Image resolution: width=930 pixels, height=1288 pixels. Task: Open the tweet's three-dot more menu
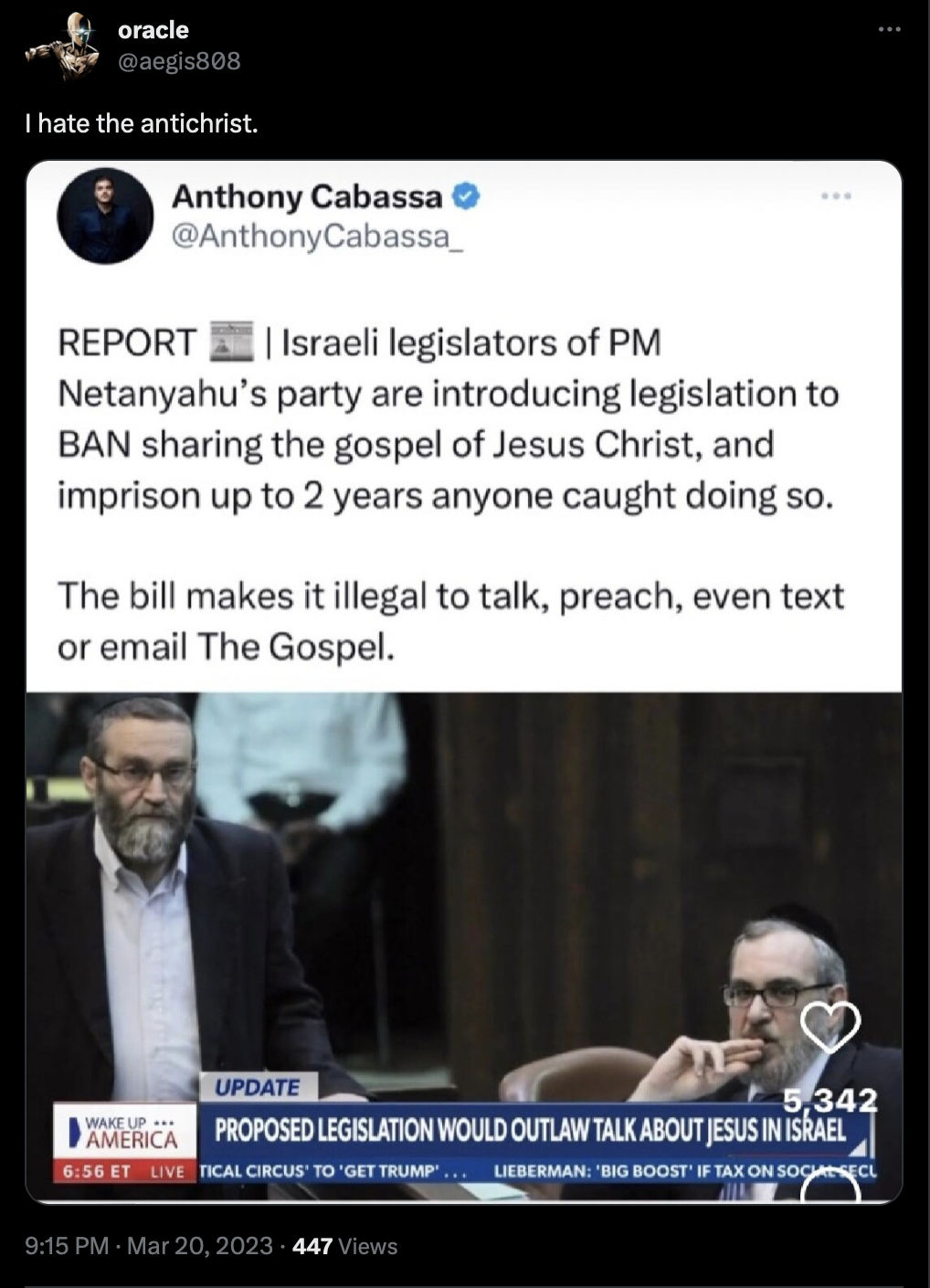(x=889, y=30)
